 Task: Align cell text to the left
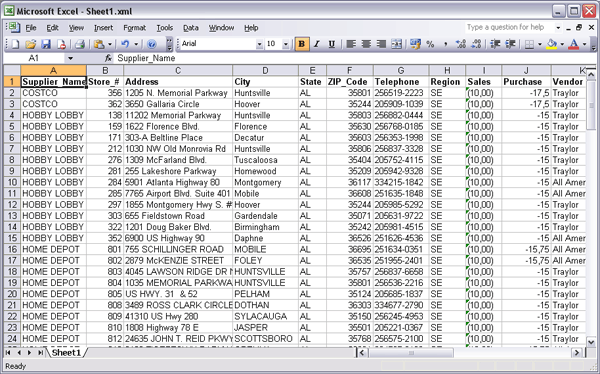coord(351,44)
